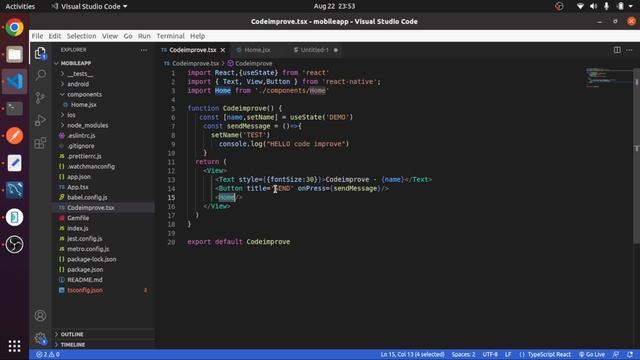The width and height of the screenshot is (640, 360).
Task: Open the Terminal menu
Action: (x=170, y=36)
